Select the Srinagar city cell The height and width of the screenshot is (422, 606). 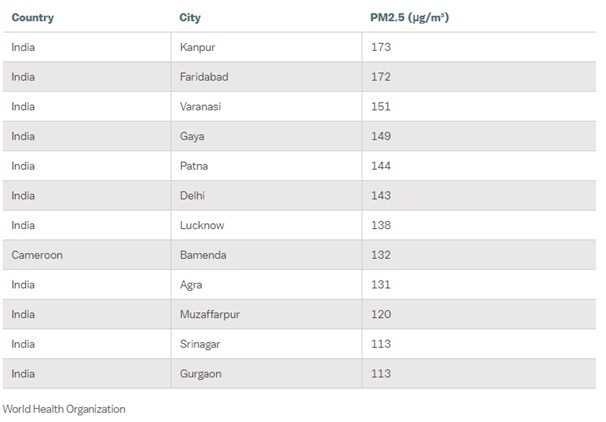click(x=200, y=344)
